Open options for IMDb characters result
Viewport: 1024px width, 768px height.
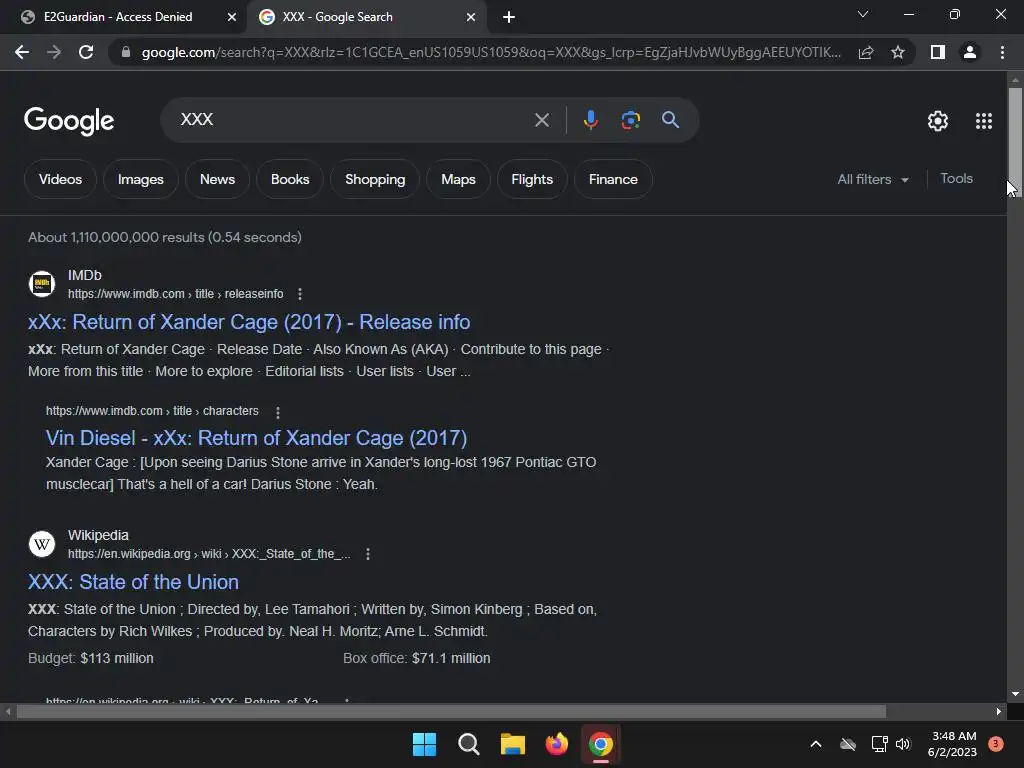pos(278,412)
